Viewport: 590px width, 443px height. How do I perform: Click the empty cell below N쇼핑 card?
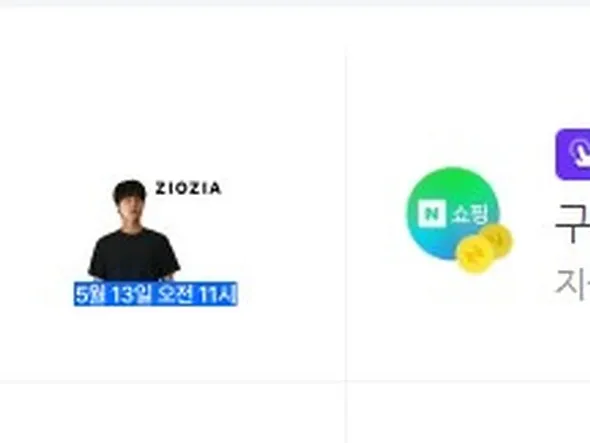[x=468, y=413]
